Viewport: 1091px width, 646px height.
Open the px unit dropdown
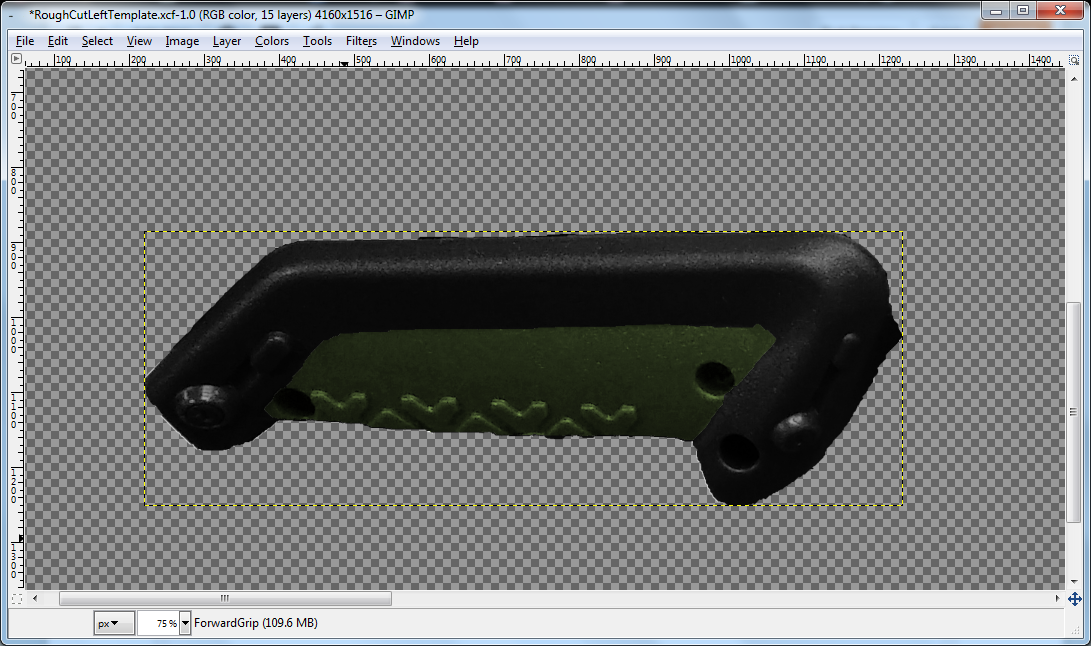[x=113, y=622]
